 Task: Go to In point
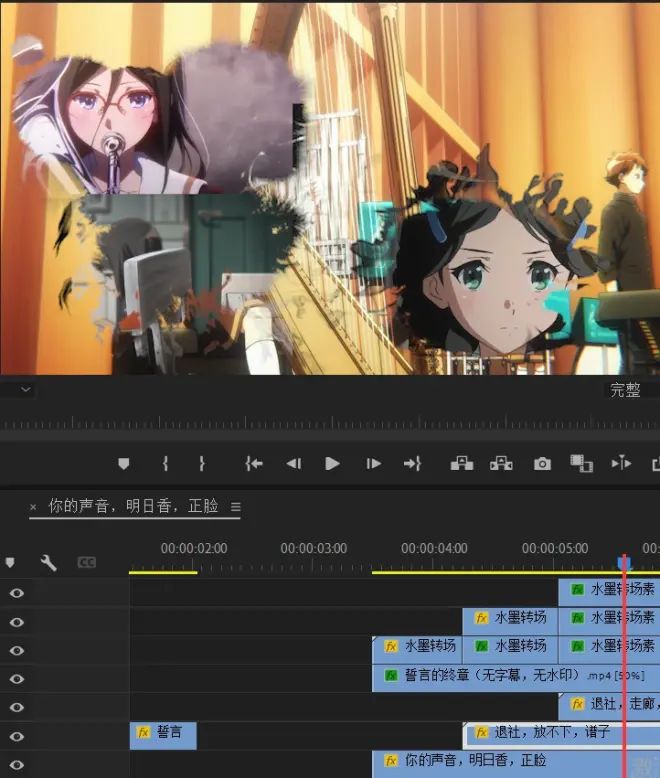point(254,464)
